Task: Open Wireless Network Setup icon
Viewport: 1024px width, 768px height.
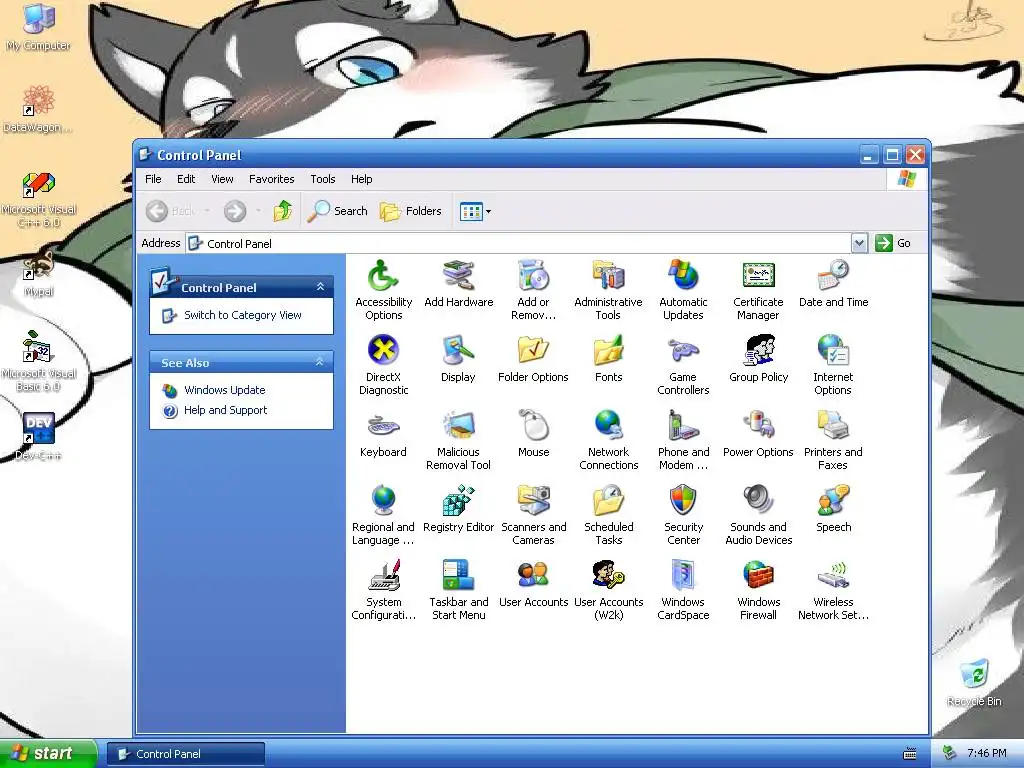Action: 833,576
